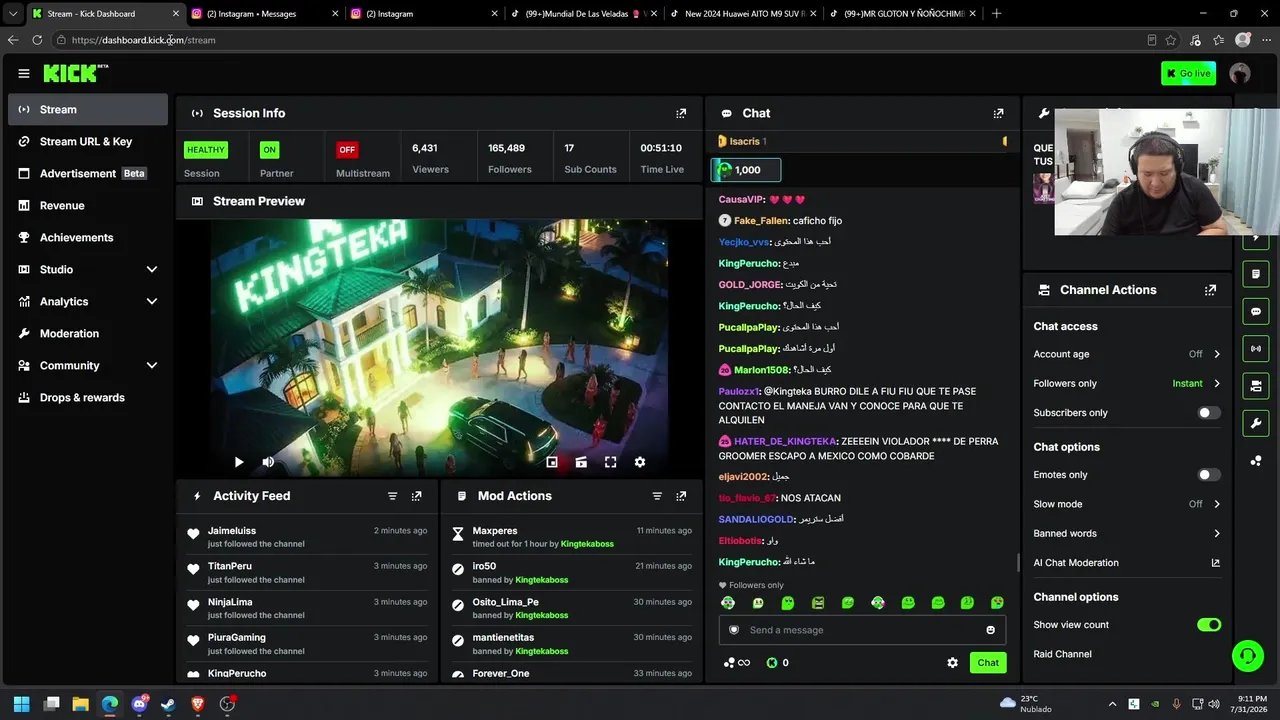
Task: Click the 1,000 pinned gift badge in chat
Action: point(746,170)
